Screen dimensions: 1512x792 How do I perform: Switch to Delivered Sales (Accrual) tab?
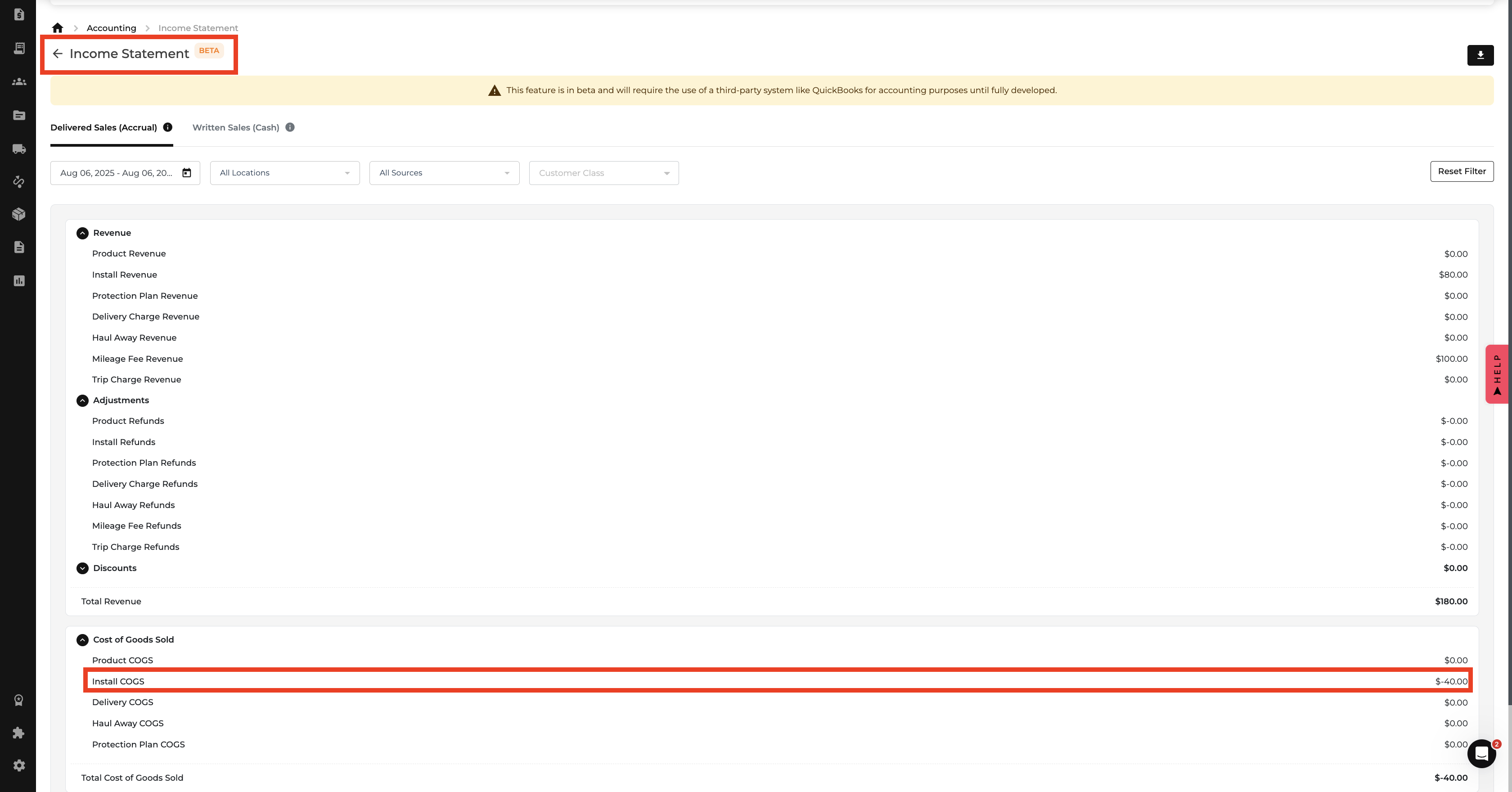tap(104, 127)
